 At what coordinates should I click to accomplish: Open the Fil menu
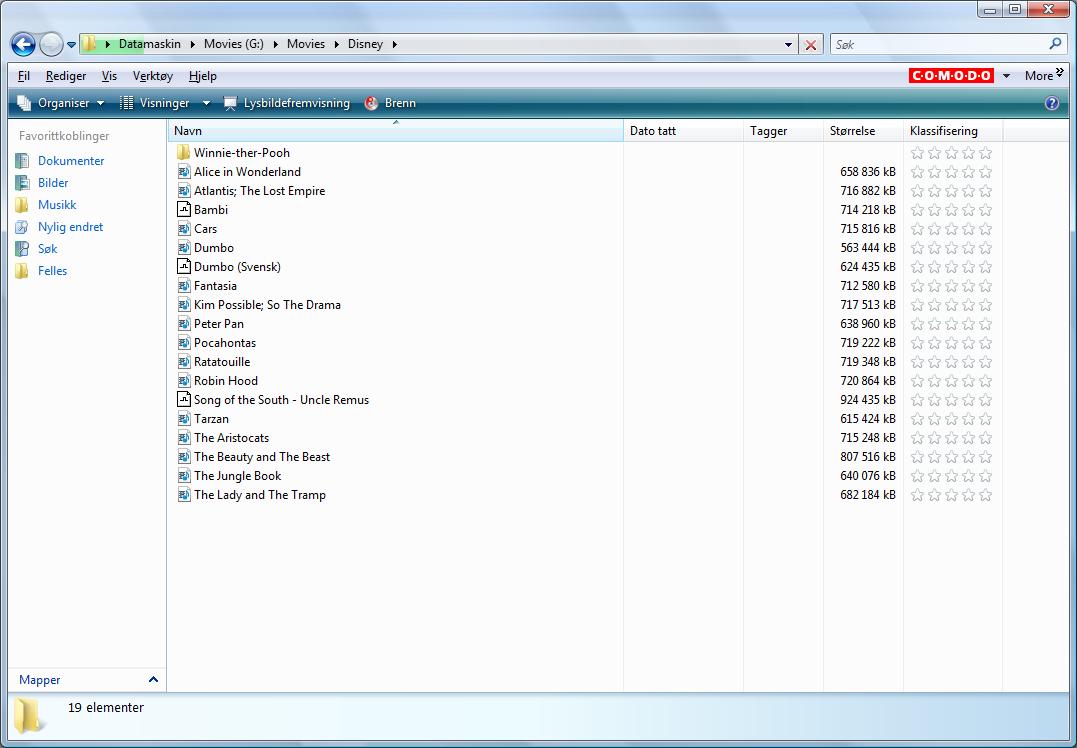24,76
